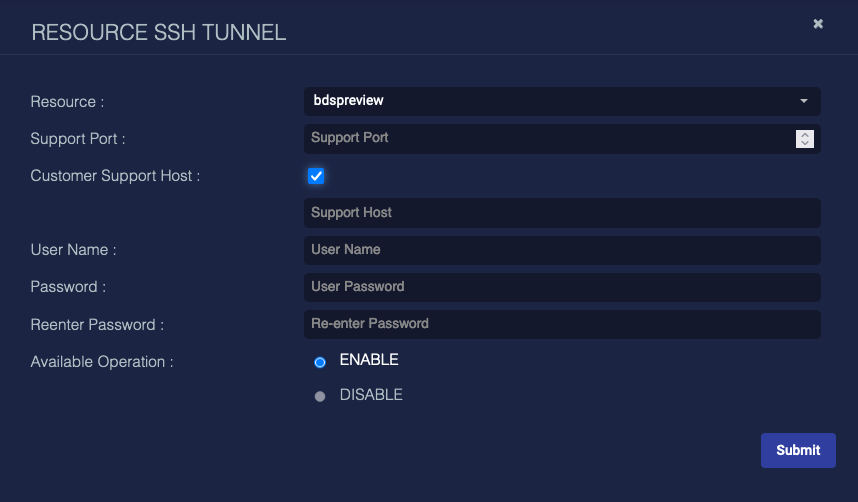Click the RESOURCE SSH TUNNEL dialog title
Image resolution: width=858 pixels, height=502 pixels.
coord(159,32)
